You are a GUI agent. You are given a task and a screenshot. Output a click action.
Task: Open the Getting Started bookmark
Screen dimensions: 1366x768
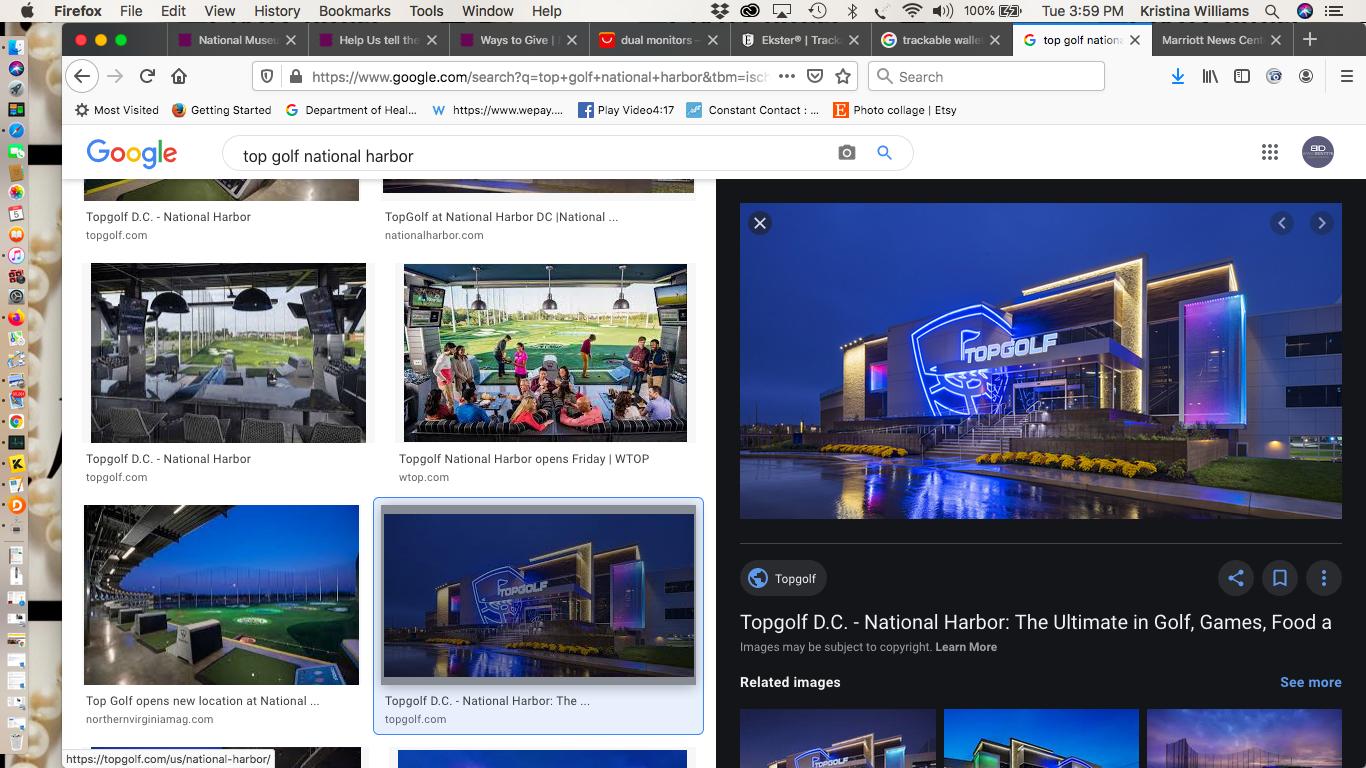coord(221,110)
